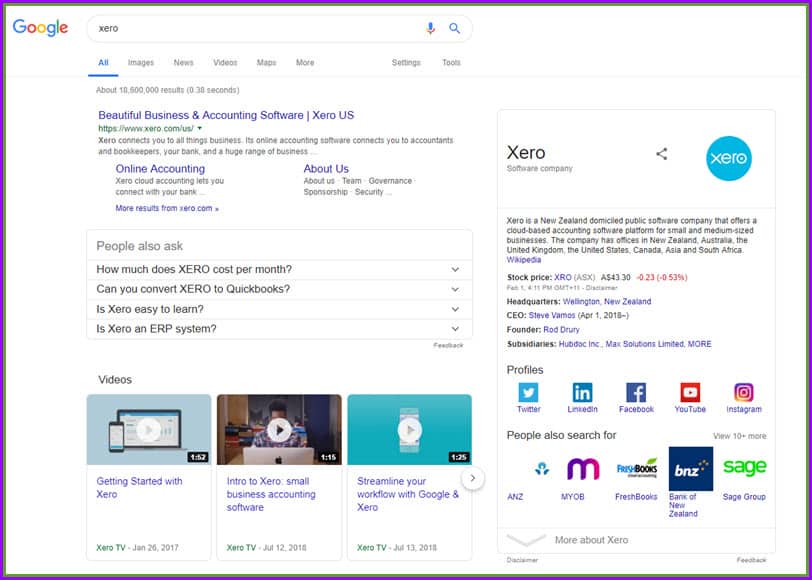The height and width of the screenshot is (580, 812).
Task: Click the https://www.xero.com/us/ URL
Action: (146, 128)
